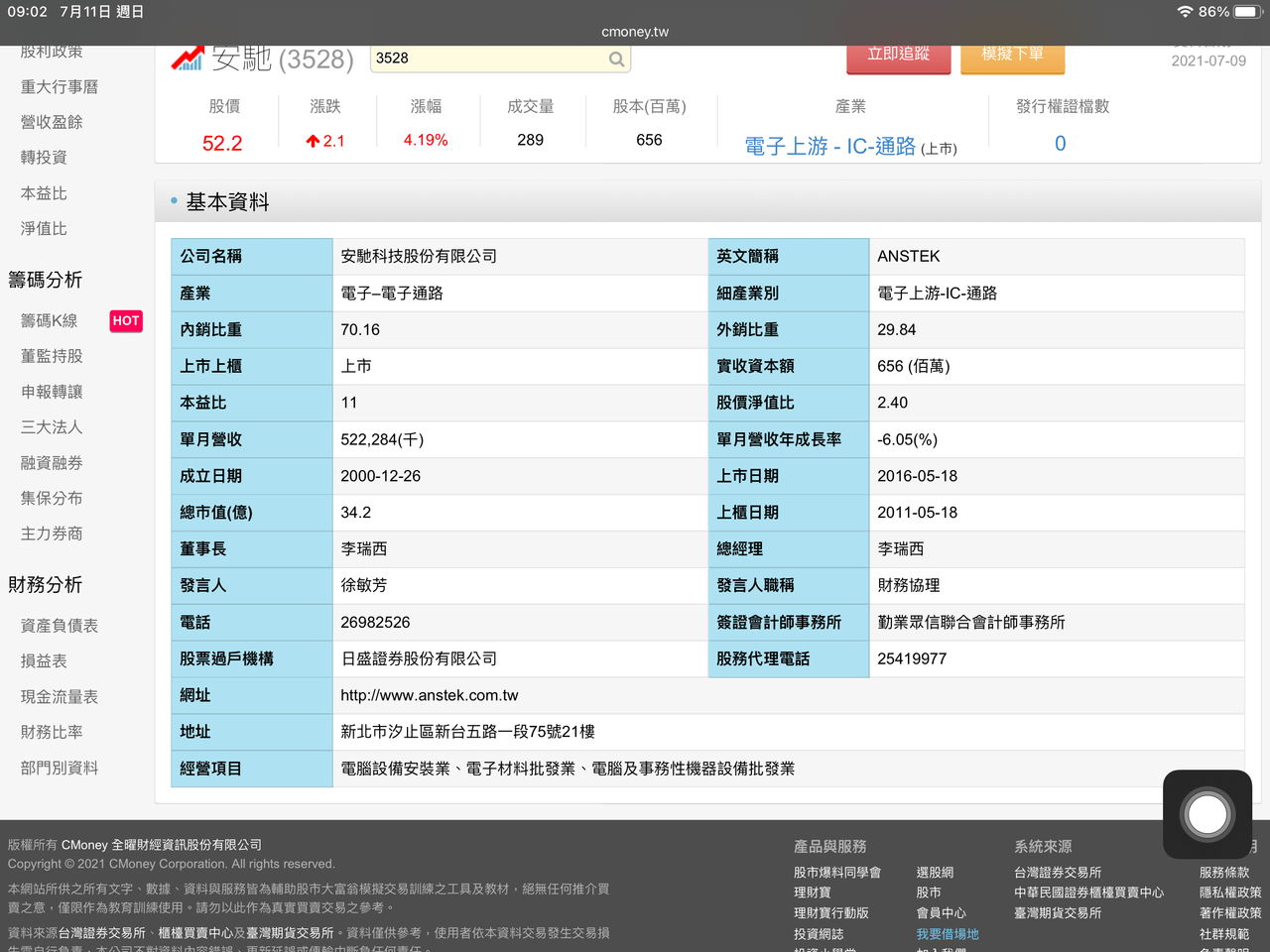1270x952 pixels.
Task: Open the 發行權證檔數 count link
Action: click(x=1061, y=144)
